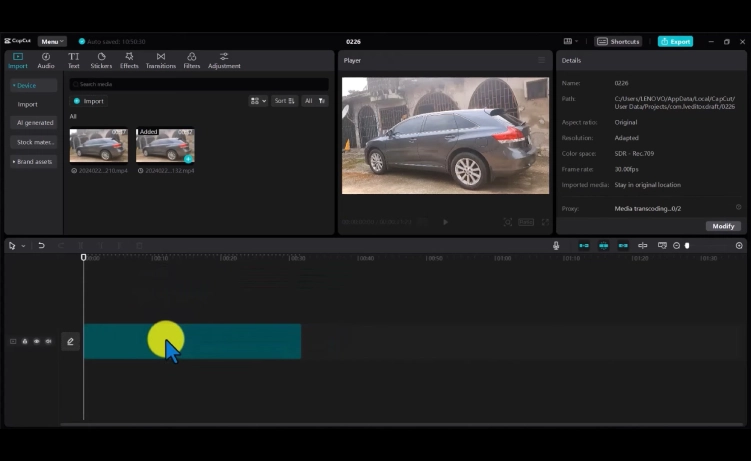This screenshot has width=751, height=461.
Task: Click the Delete trash icon in timeline toolbar
Action: [139, 246]
